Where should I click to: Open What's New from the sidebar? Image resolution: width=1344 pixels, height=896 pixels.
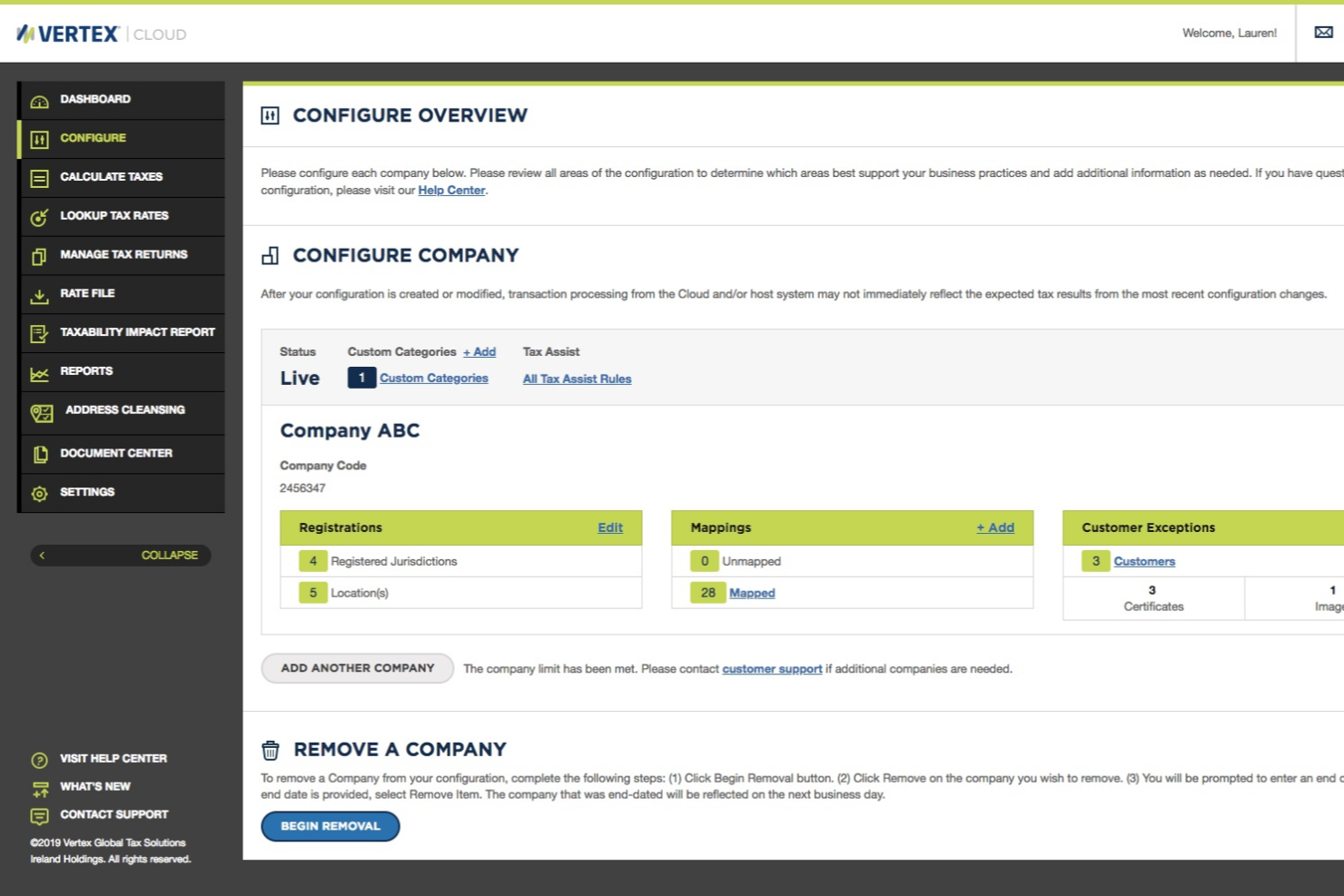[x=94, y=786]
